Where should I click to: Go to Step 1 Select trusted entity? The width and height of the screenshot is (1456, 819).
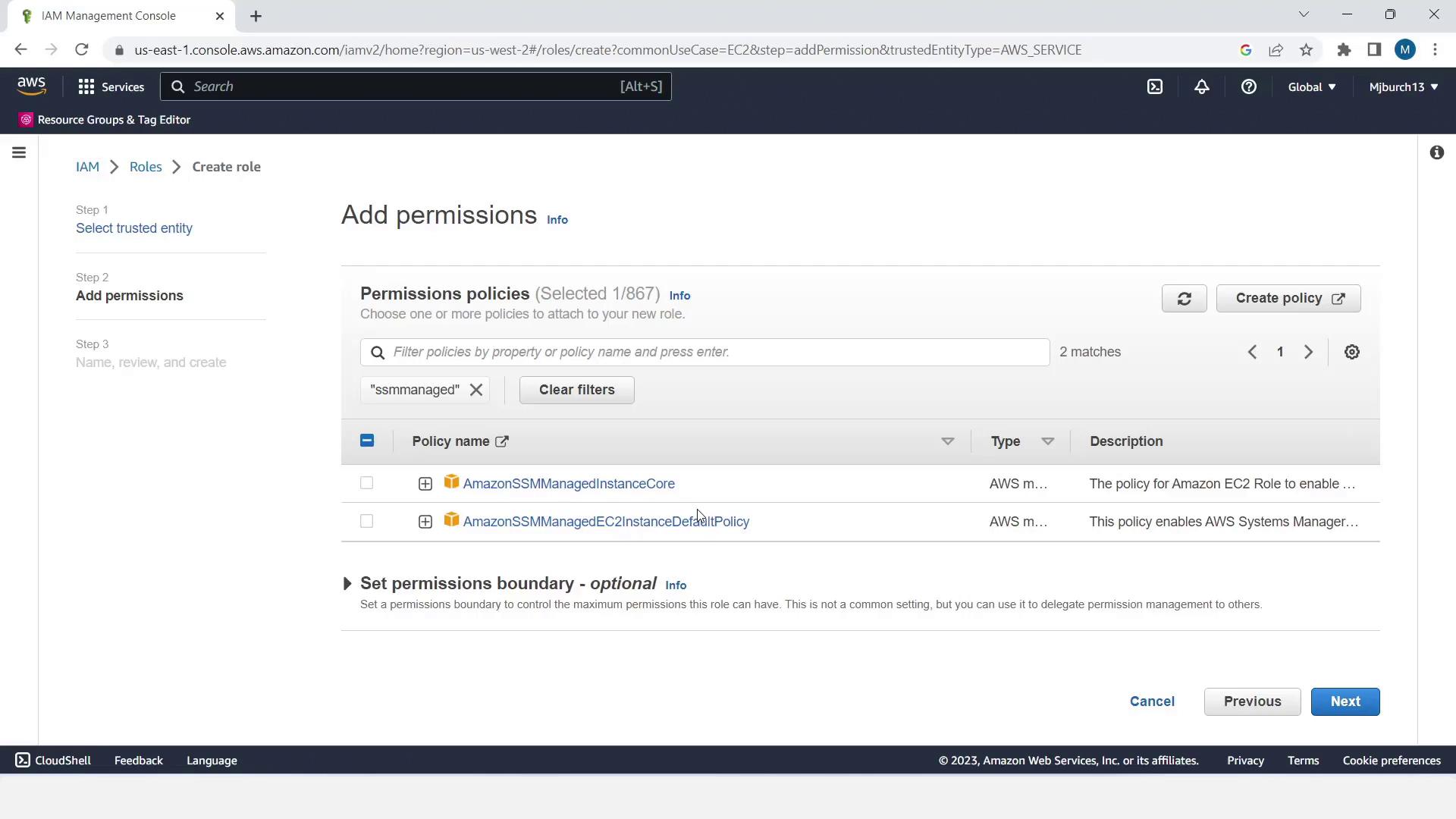point(133,228)
